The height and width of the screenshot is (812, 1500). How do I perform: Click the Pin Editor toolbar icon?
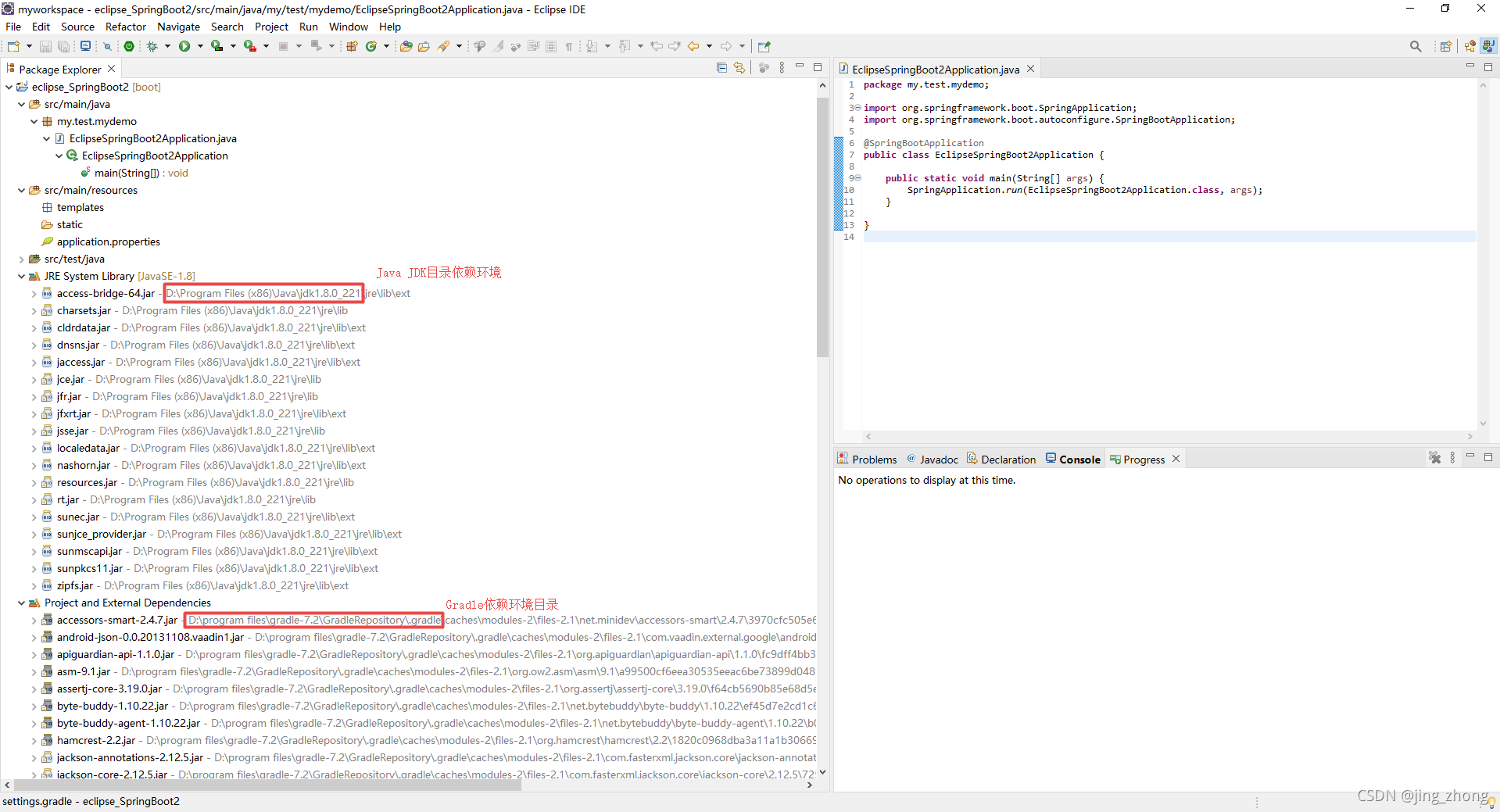coord(764,46)
